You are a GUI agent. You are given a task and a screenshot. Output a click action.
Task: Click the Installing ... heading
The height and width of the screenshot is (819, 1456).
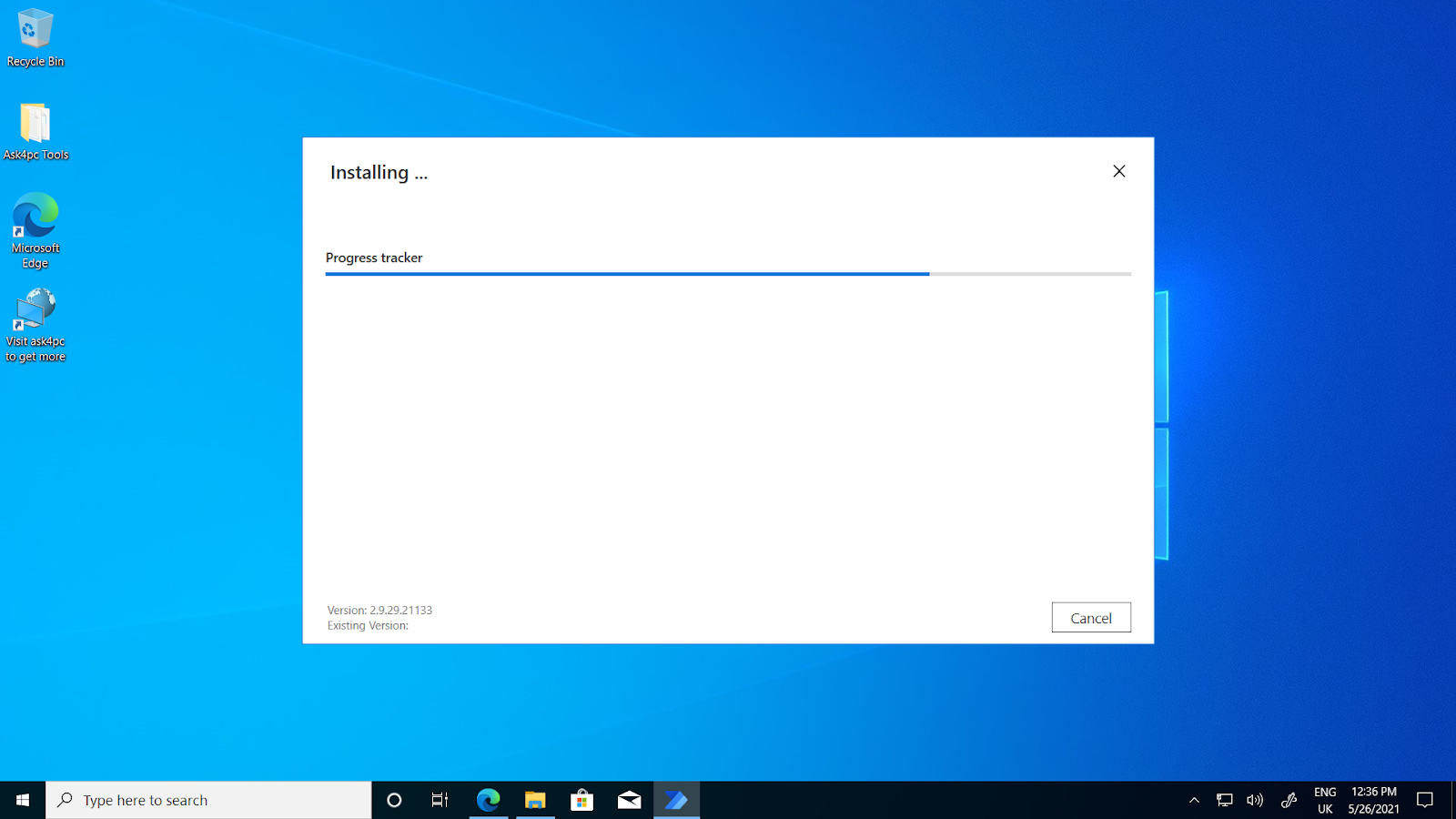379,173
